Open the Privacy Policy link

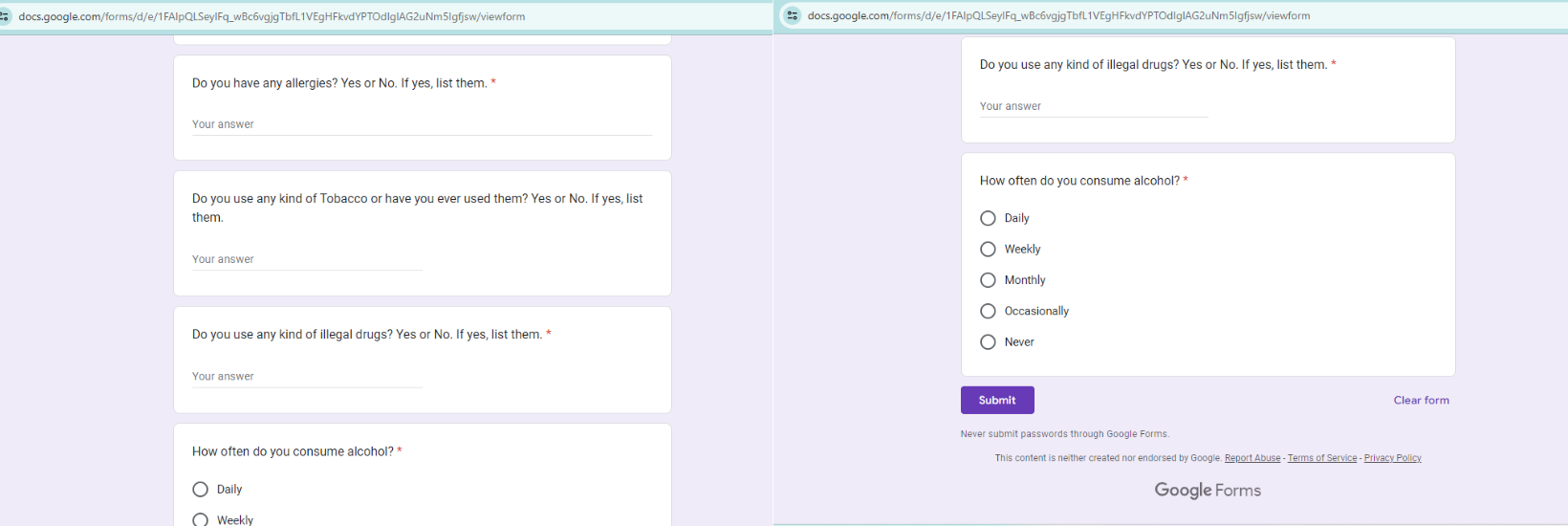click(1392, 458)
